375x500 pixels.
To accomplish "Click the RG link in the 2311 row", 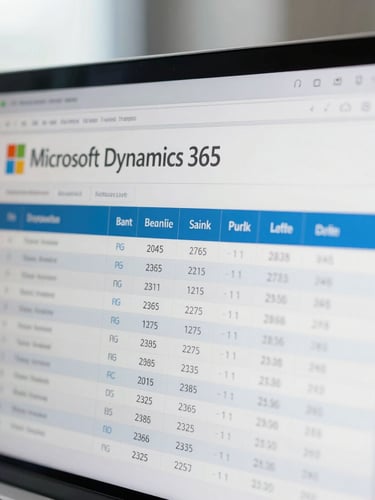I will (117, 284).
